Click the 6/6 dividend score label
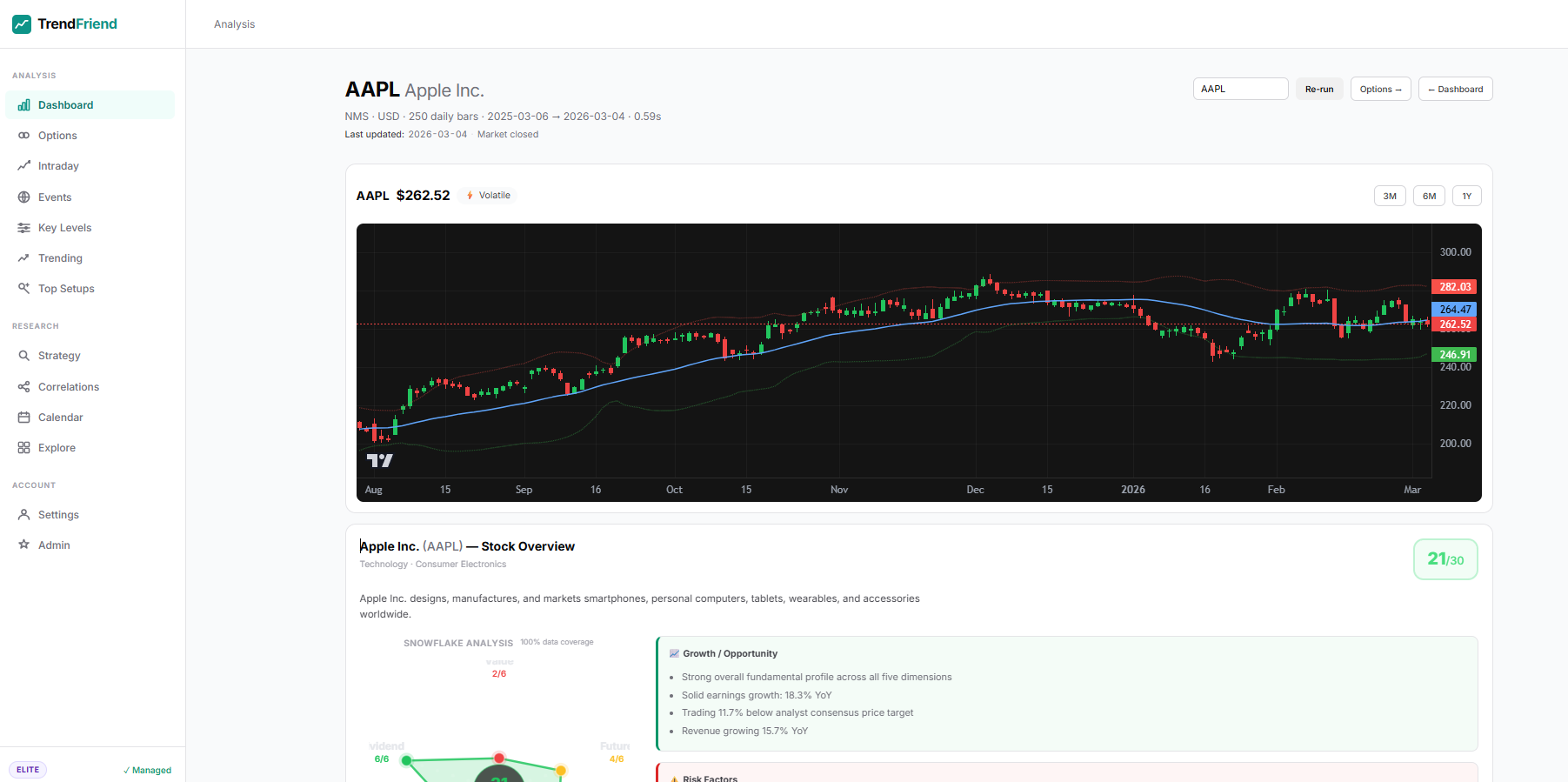 pos(382,759)
